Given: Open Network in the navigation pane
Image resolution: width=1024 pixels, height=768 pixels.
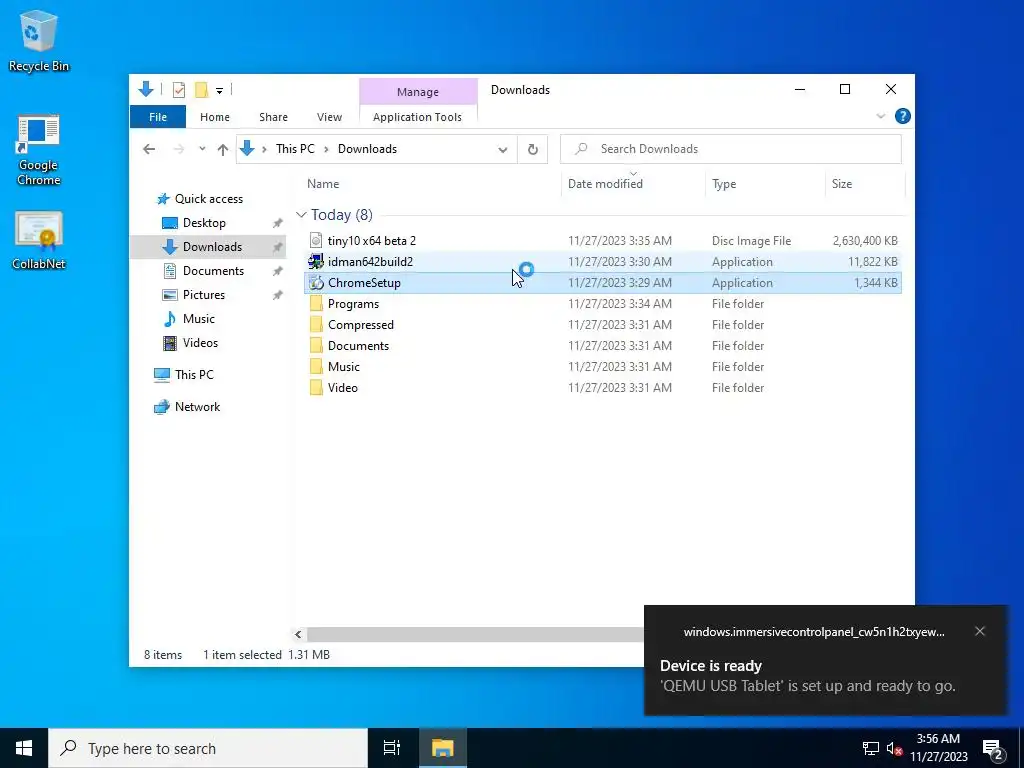Looking at the screenshot, I should pyautogui.click(x=187, y=407).
